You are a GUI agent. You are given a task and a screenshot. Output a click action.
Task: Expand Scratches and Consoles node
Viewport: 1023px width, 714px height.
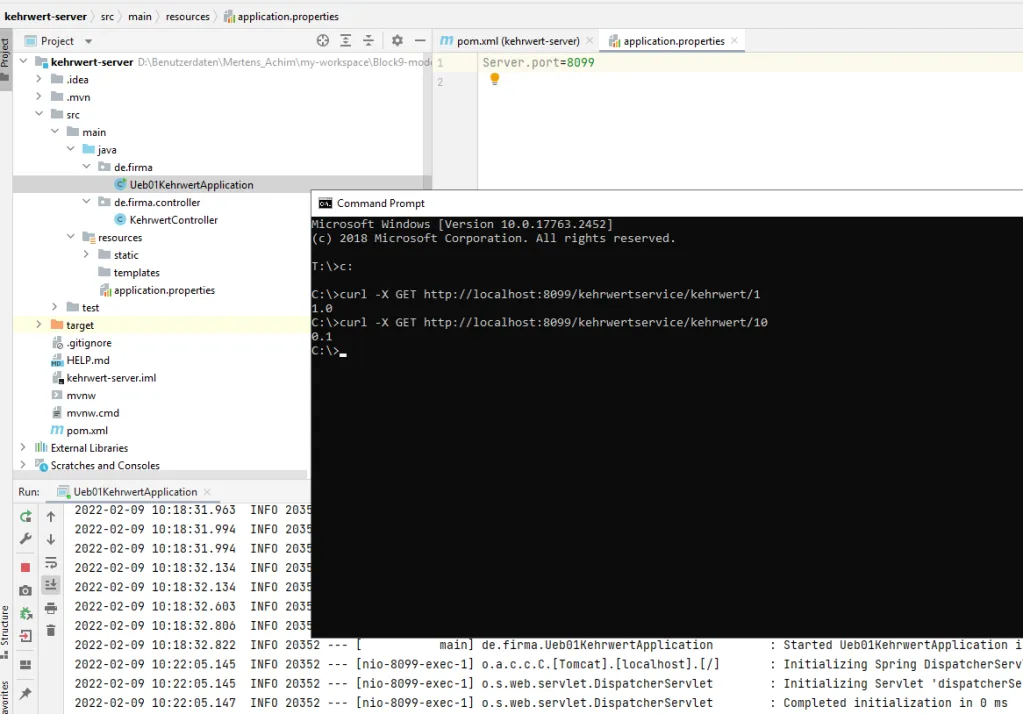tap(23, 465)
